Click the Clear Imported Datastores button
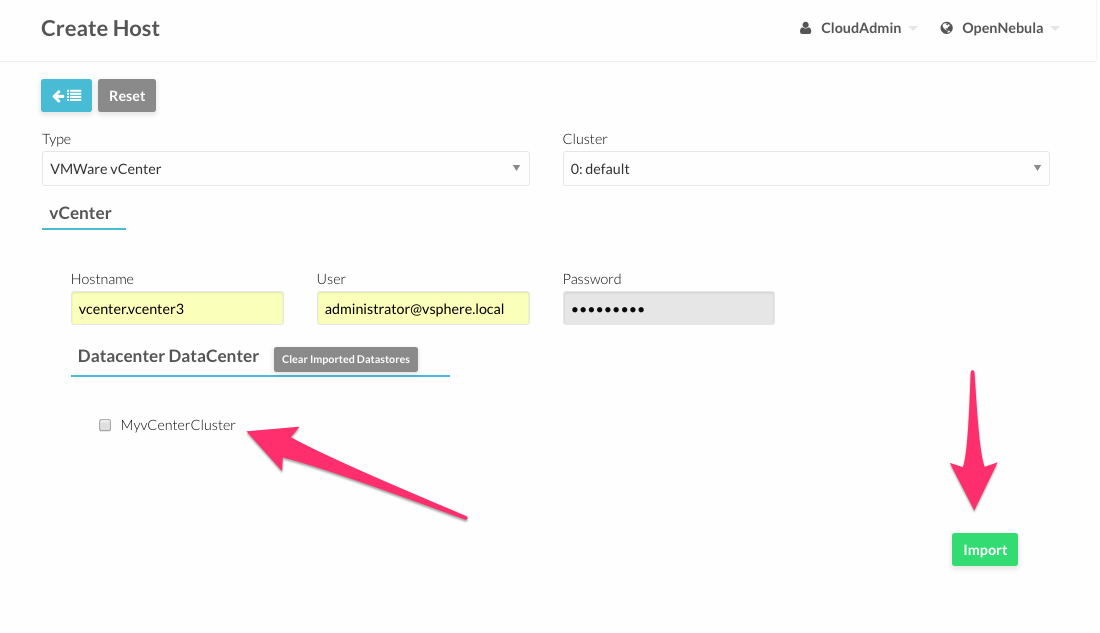The image size is (1100, 633). 346,359
